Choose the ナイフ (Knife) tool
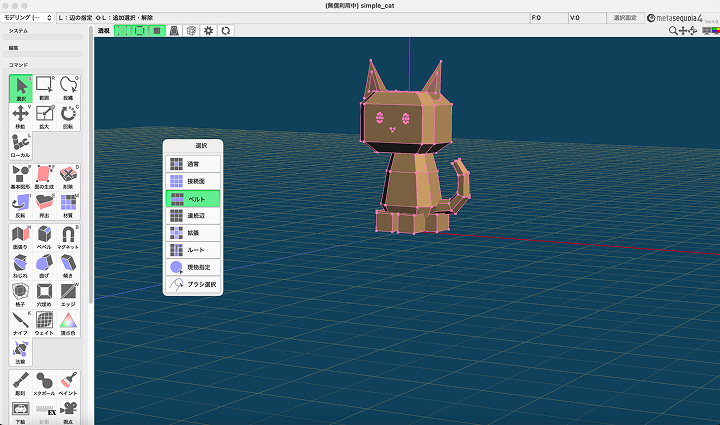Screen dimensions: 720x425 pyautogui.click(x=21, y=323)
